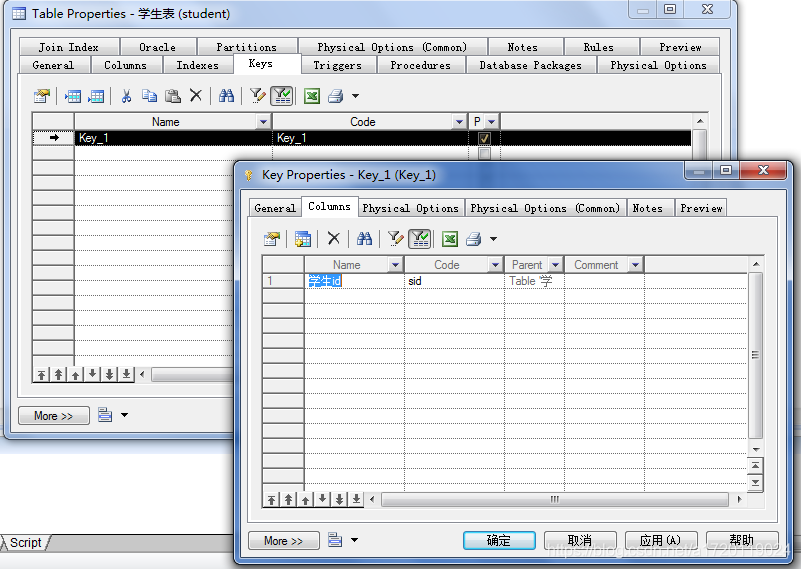The height and width of the screenshot is (569, 801).
Task: Toggle Enable Filter icon in Key Properties toolbar
Action: [419, 239]
